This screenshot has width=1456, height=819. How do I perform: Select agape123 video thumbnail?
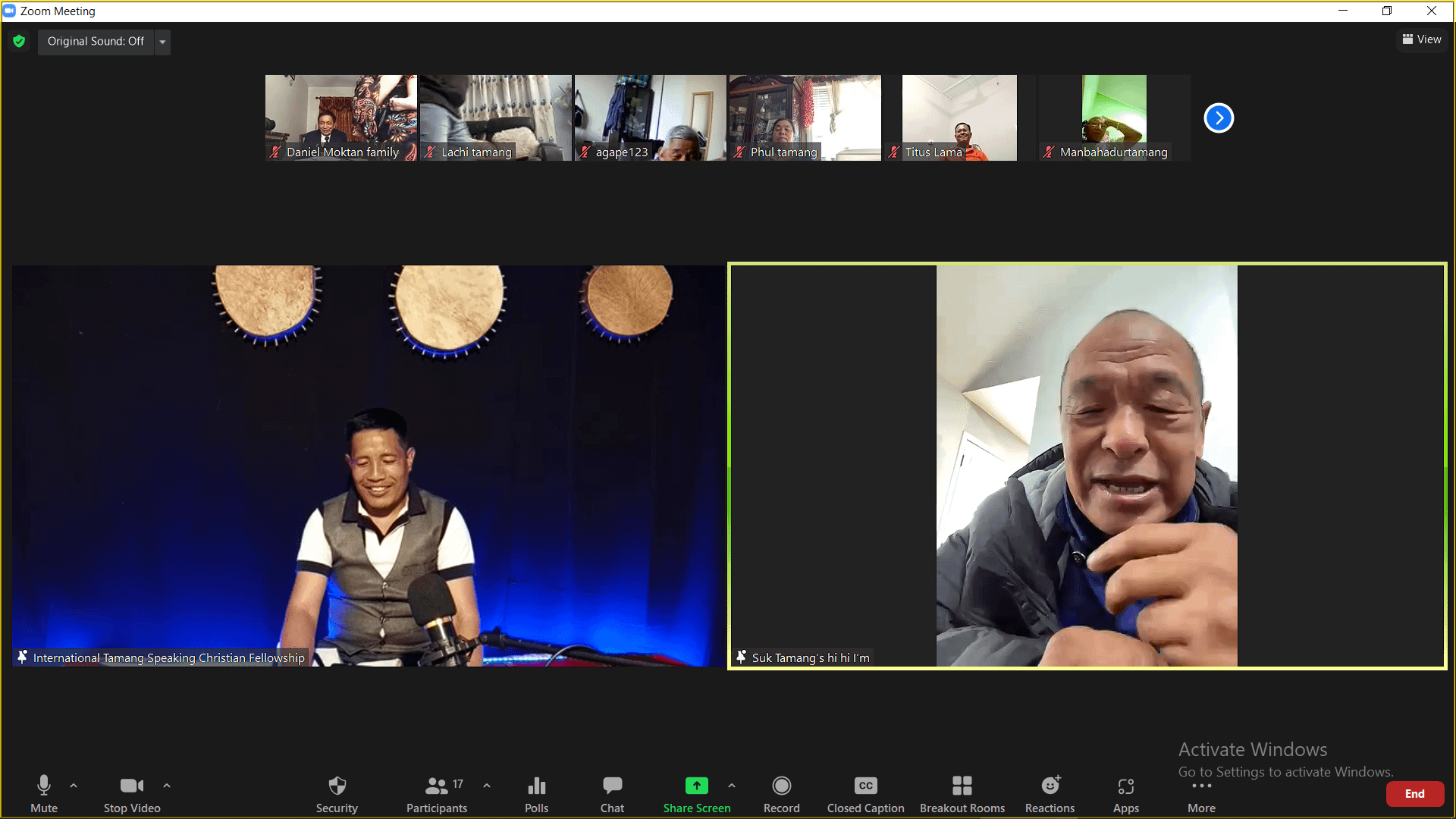[651, 118]
